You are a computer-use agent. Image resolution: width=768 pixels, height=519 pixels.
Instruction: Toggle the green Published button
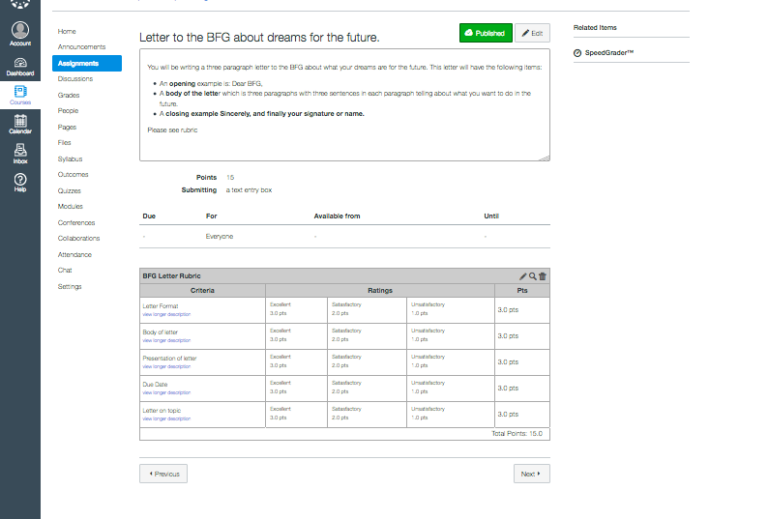tap(485, 33)
